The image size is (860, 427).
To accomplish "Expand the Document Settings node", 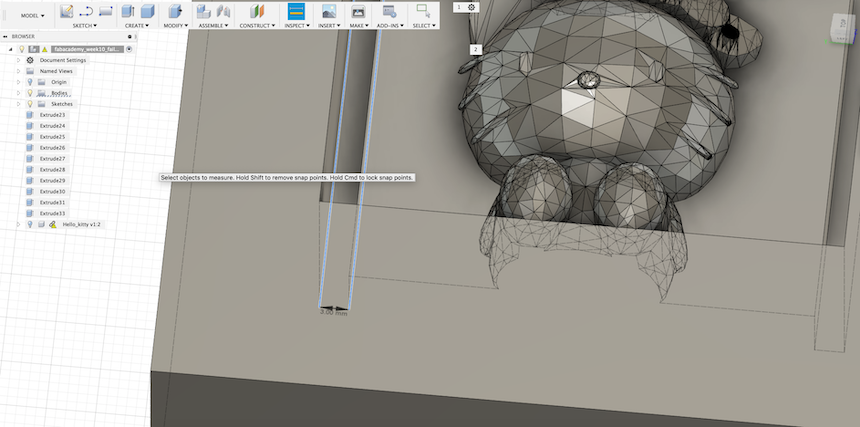I will pyautogui.click(x=18, y=60).
